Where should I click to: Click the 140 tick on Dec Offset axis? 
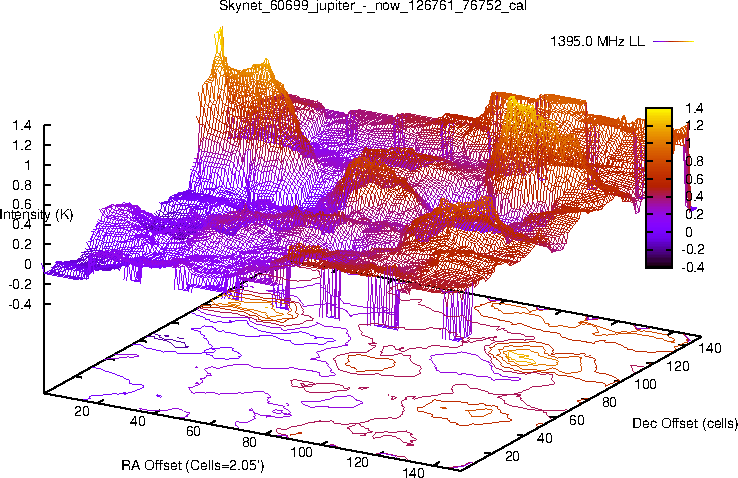[x=710, y=348]
